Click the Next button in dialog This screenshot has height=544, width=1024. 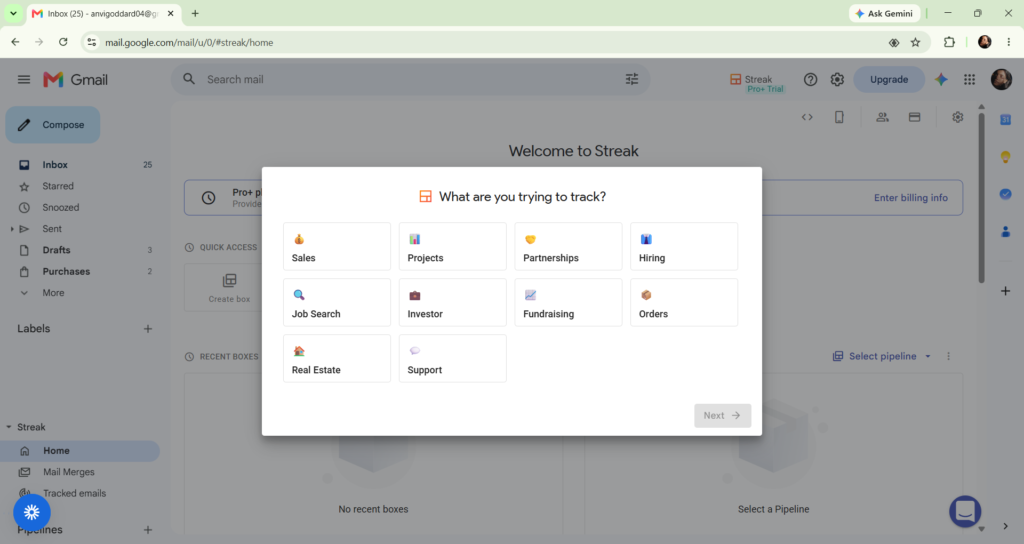click(722, 415)
